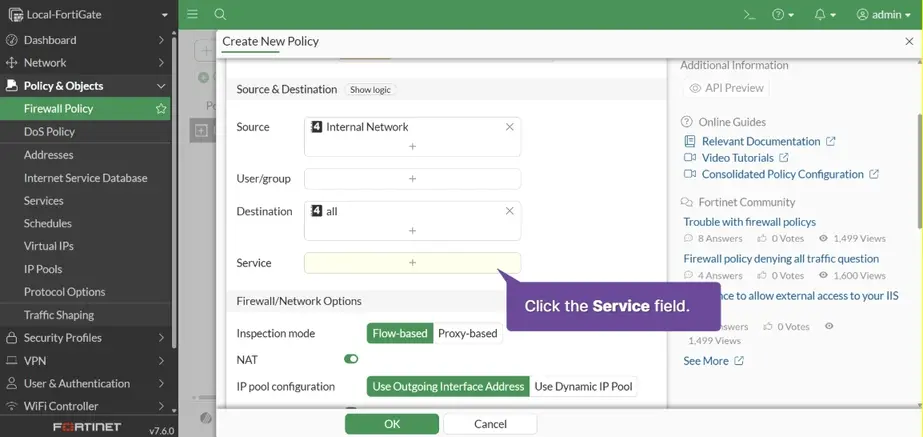The width and height of the screenshot is (923, 437).
Task: Open Consolidated Policy Configuration link
Action: pos(782,175)
